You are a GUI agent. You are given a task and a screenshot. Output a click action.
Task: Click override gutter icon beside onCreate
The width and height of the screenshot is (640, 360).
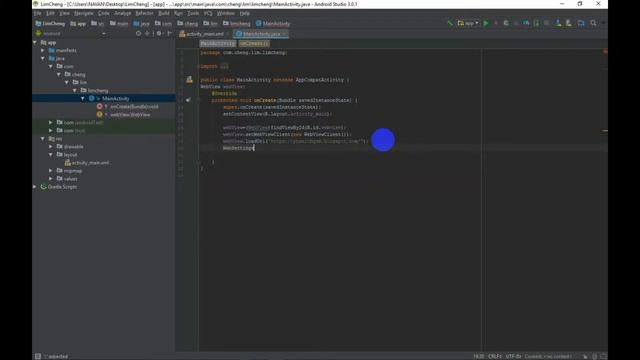click(188, 100)
